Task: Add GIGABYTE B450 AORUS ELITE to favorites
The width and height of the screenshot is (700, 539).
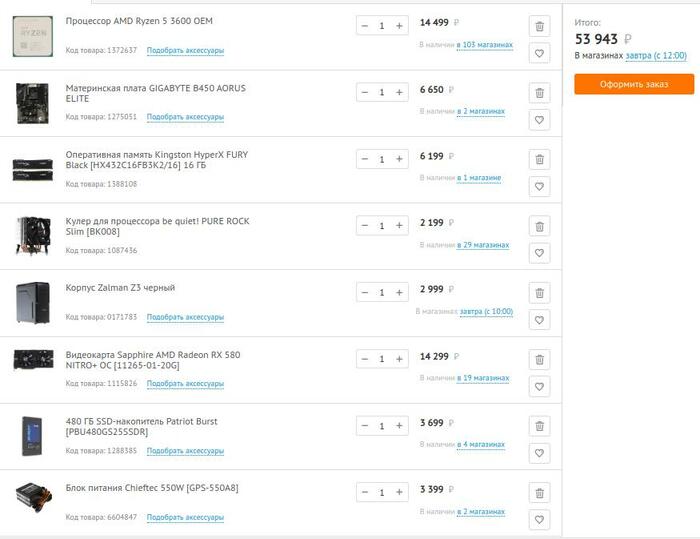Action: (x=539, y=120)
